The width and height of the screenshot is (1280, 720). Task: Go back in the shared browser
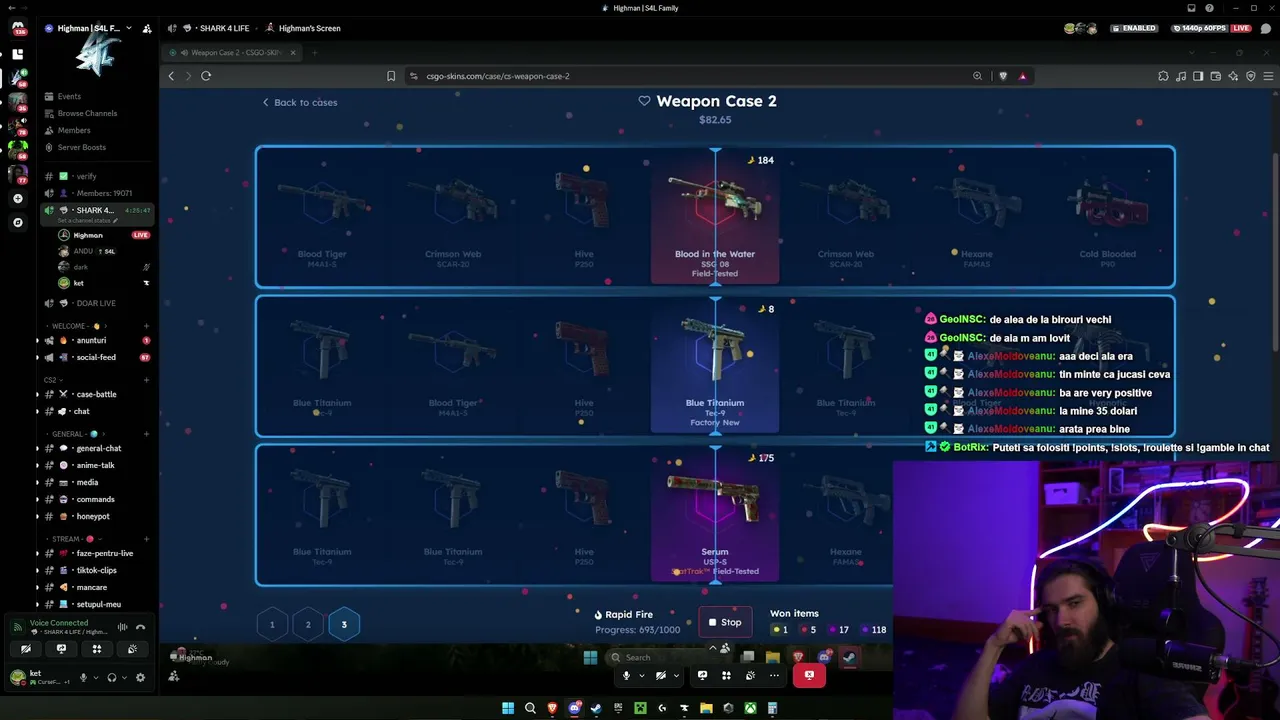tap(171, 76)
